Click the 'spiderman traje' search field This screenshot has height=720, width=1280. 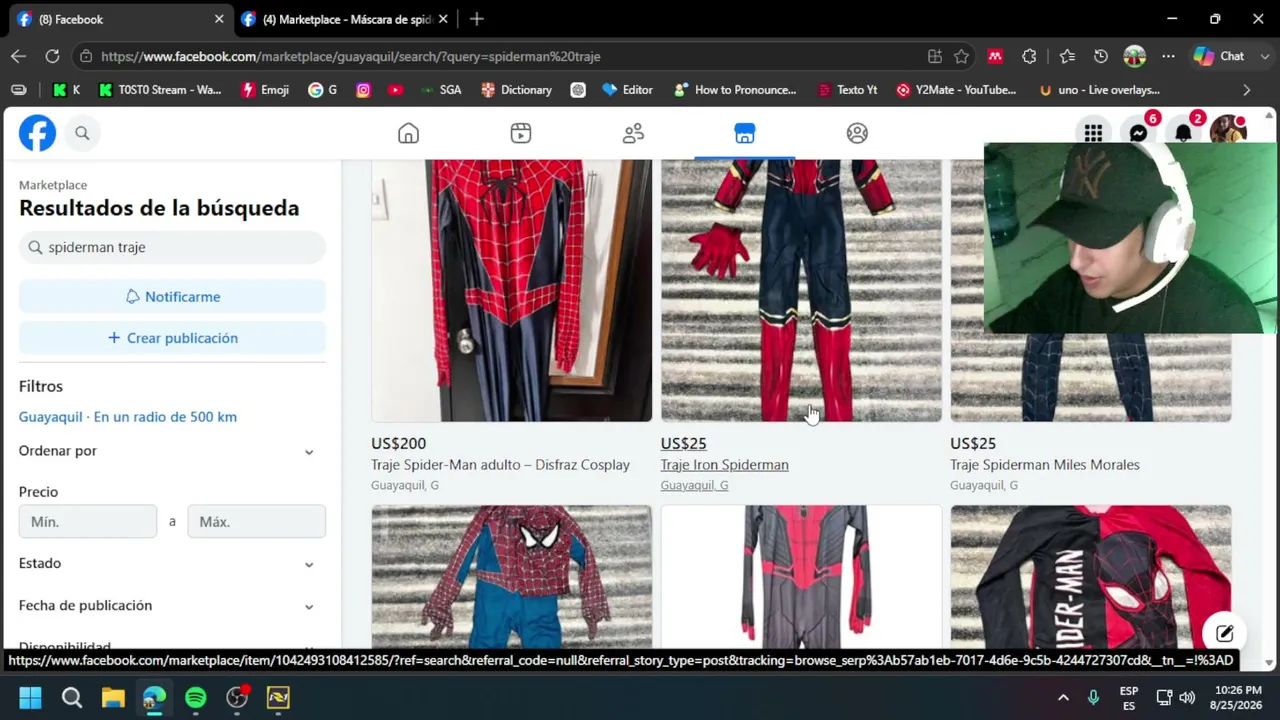tap(172, 247)
